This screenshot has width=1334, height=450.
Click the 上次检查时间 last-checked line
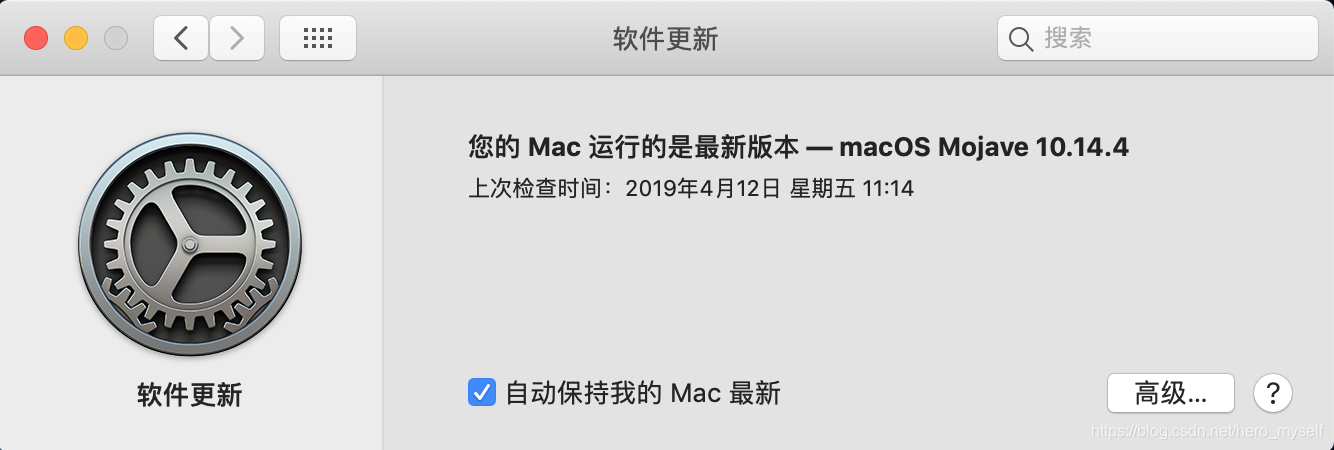(691, 188)
